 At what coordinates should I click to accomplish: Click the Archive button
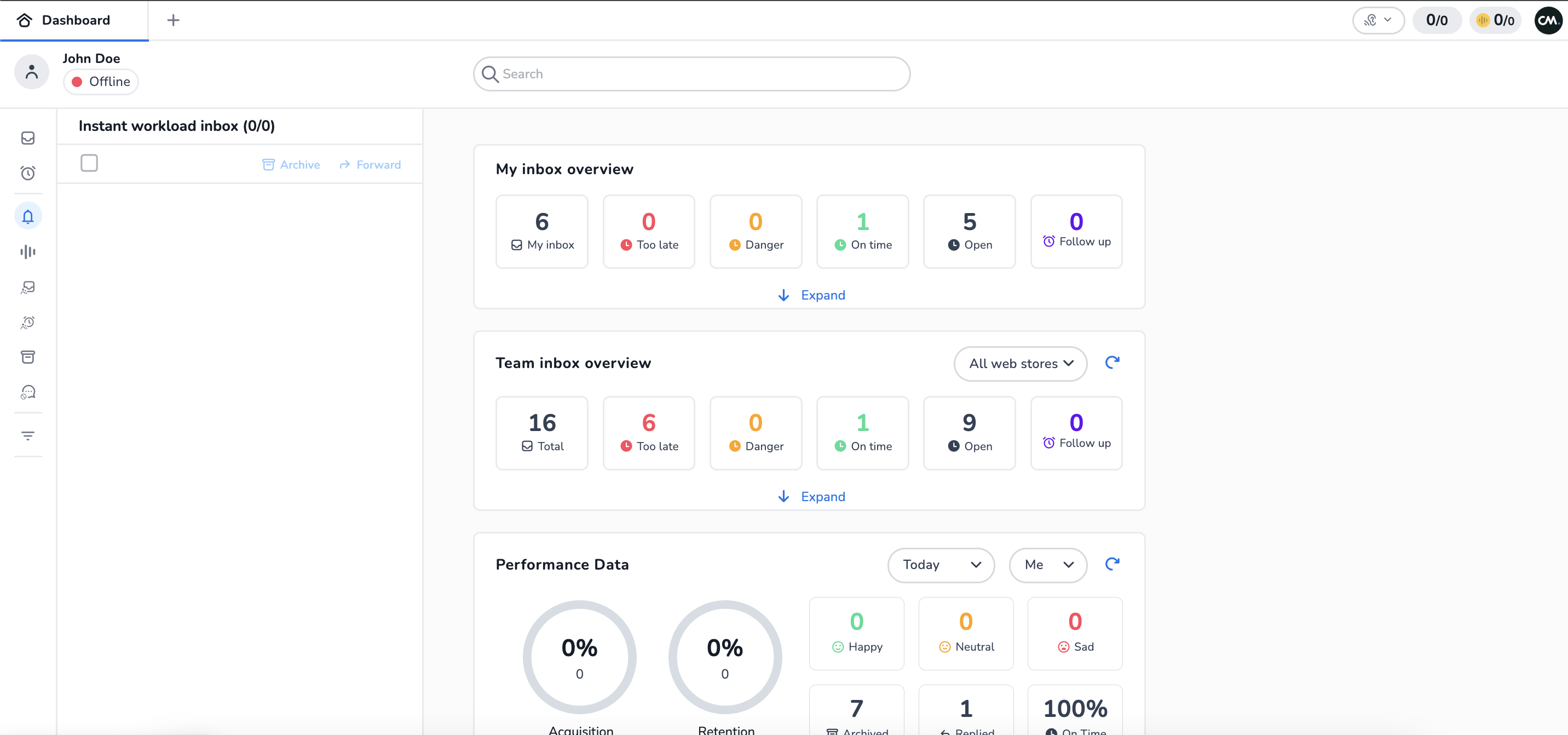pyautogui.click(x=291, y=164)
